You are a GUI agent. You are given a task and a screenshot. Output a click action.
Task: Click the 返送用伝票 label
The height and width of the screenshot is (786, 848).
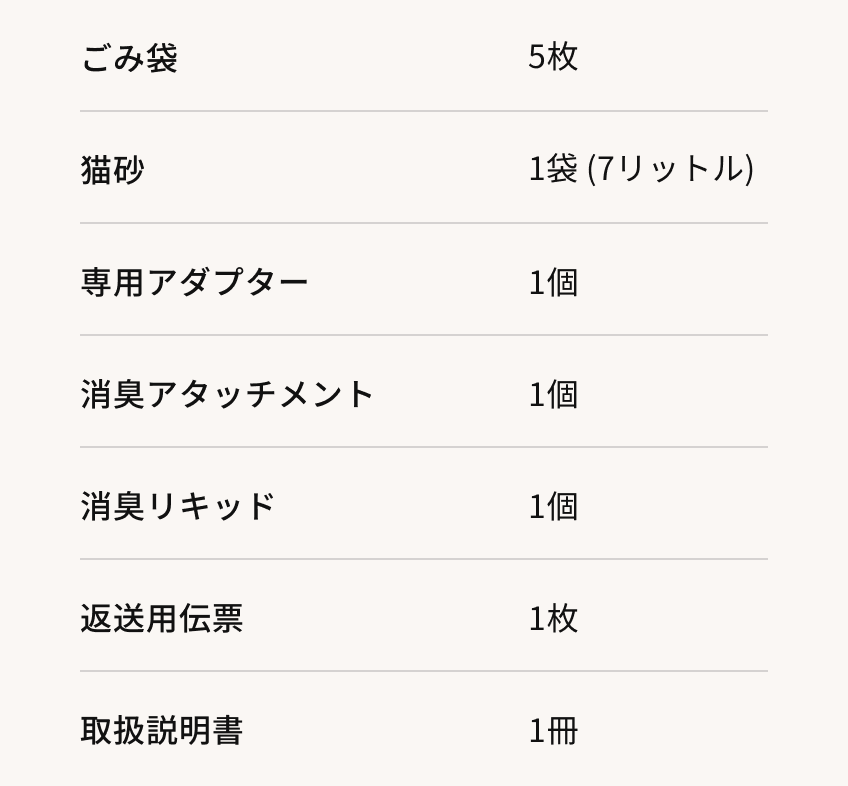[x=161, y=618]
